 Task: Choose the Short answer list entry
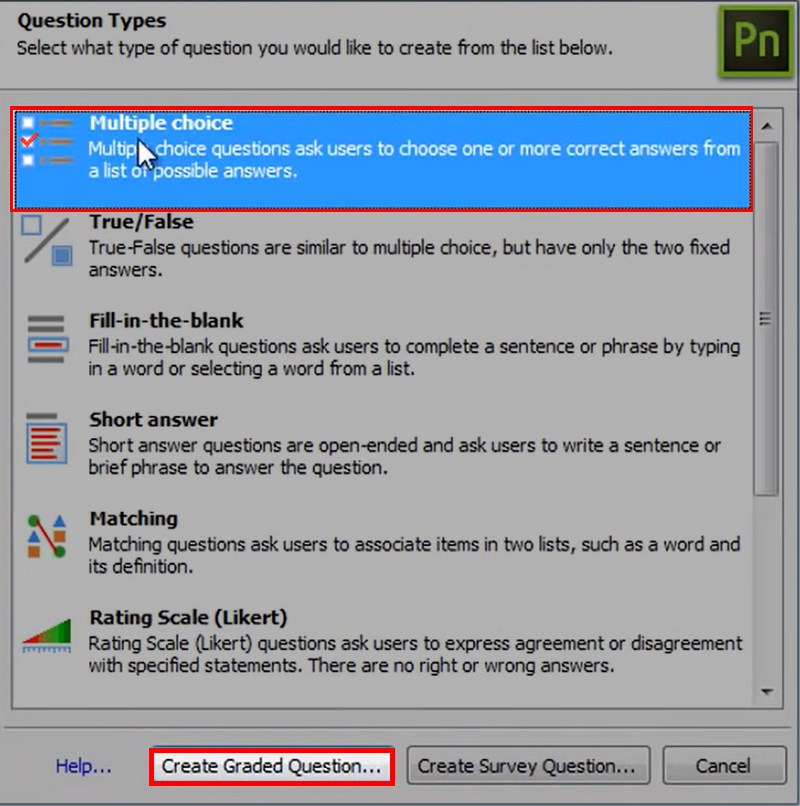381,443
